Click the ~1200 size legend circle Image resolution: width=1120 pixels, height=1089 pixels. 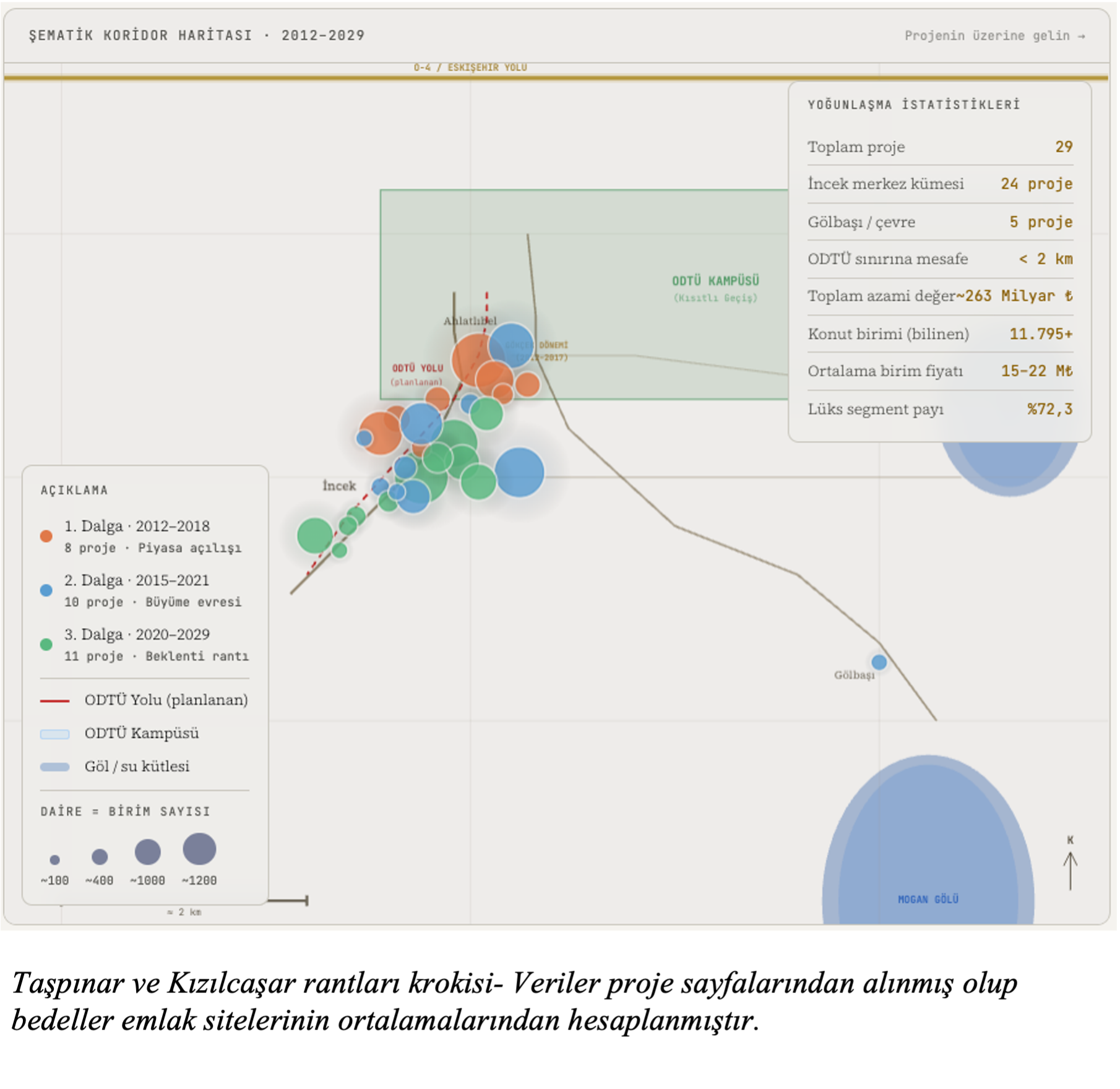pos(199,849)
